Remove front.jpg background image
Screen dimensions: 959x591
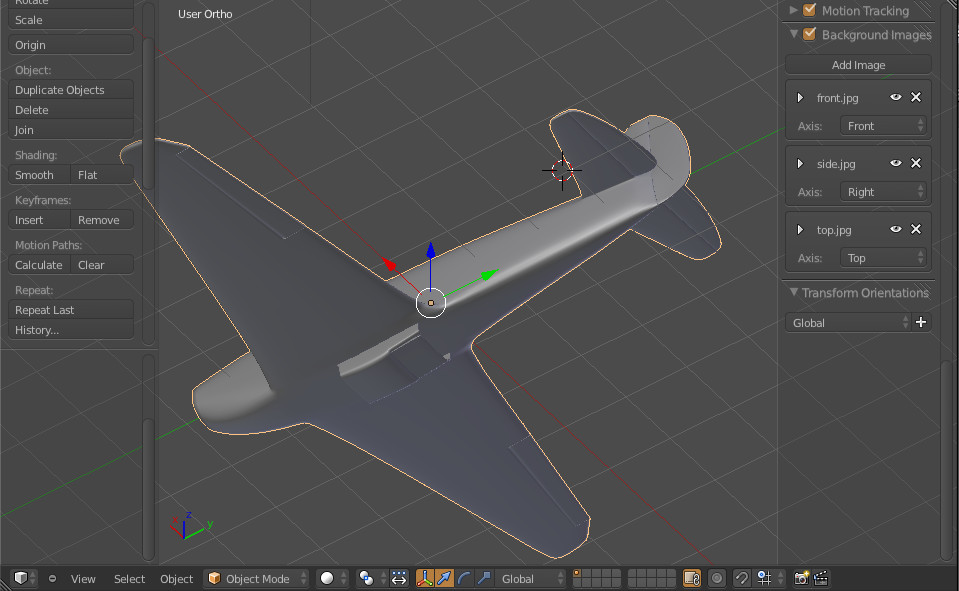tap(916, 97)
